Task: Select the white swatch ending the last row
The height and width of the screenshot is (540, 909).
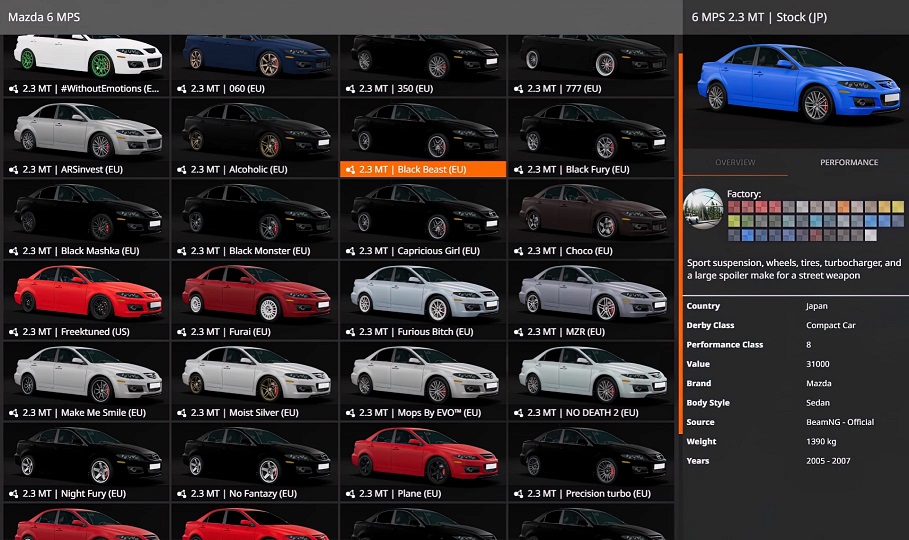Action: click(870, 236)
